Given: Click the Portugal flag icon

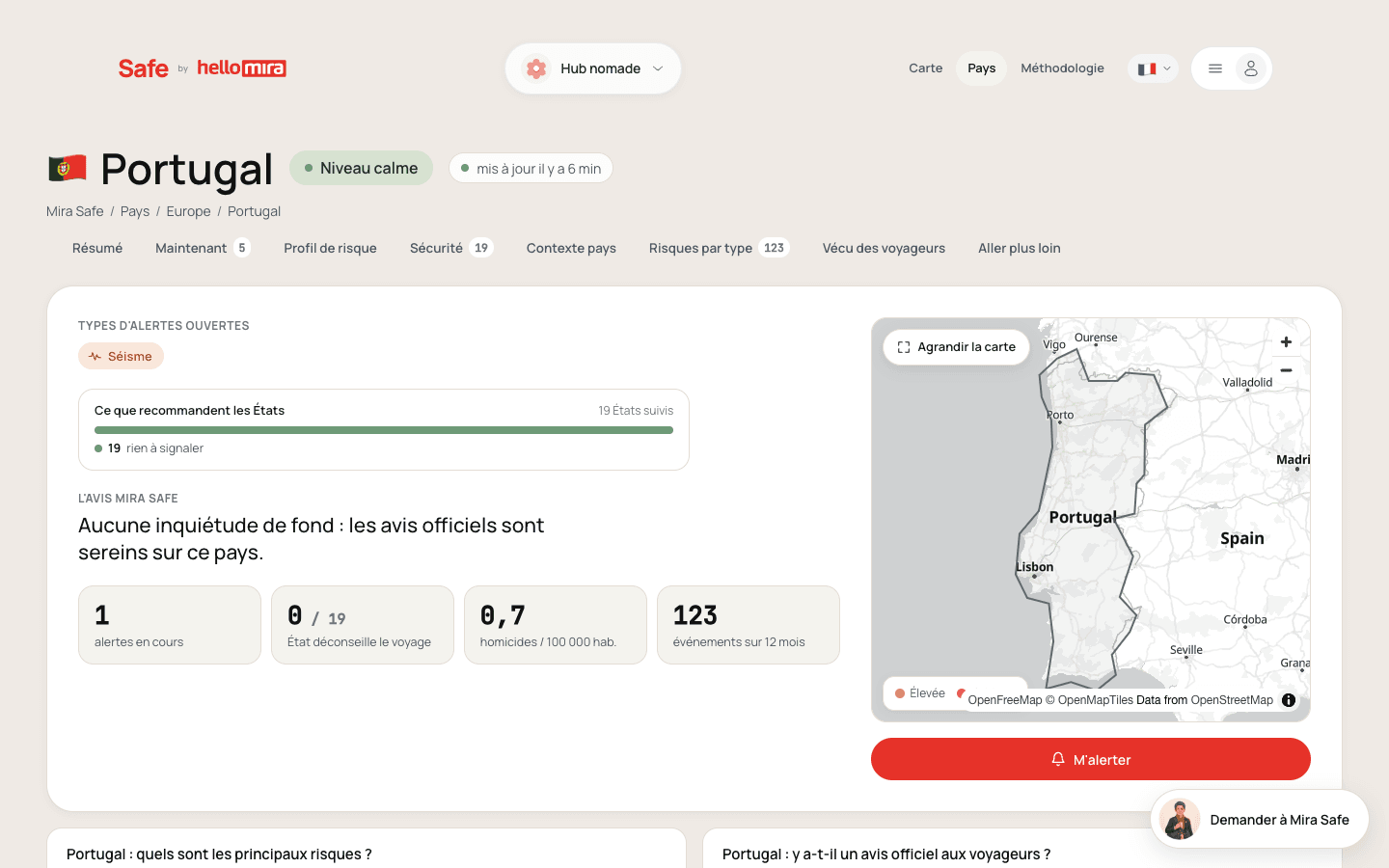Looking at the screenshot, I should pos(68,169).
